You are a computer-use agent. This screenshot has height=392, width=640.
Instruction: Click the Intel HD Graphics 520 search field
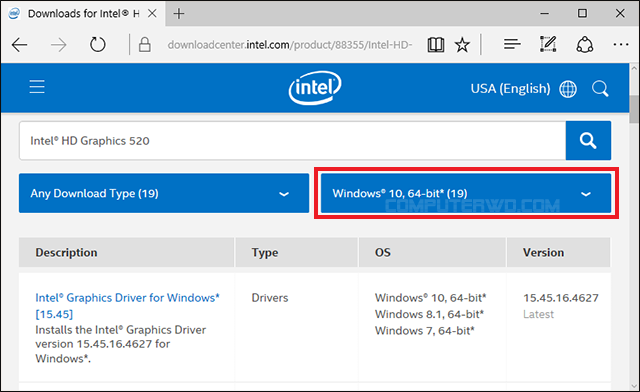click(292, 140)
